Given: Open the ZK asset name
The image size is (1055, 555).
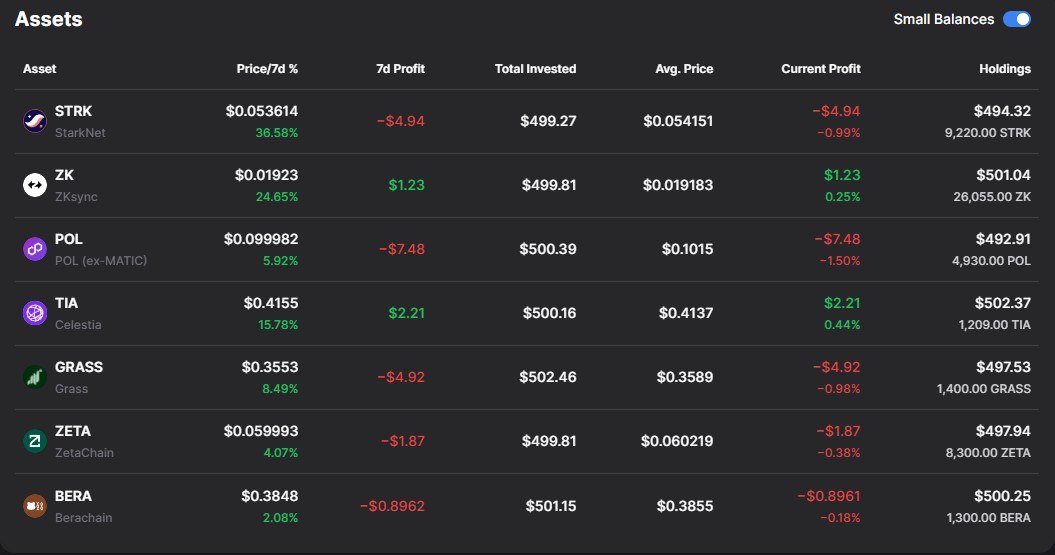Looking at the screenshot, I should pyautogui.click(x=64, y=175).
